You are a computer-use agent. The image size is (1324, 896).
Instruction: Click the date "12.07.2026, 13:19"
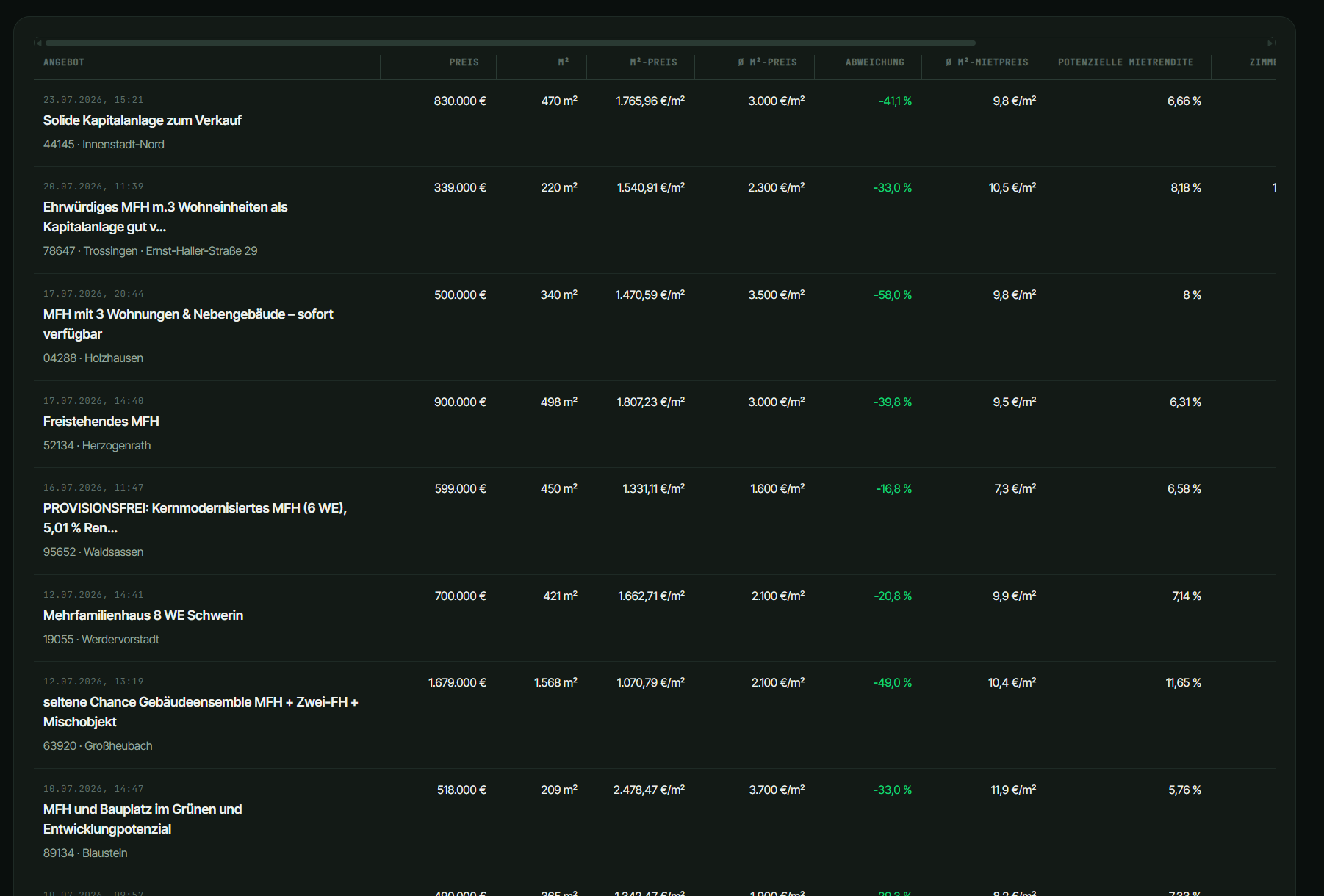click(93, 682)
